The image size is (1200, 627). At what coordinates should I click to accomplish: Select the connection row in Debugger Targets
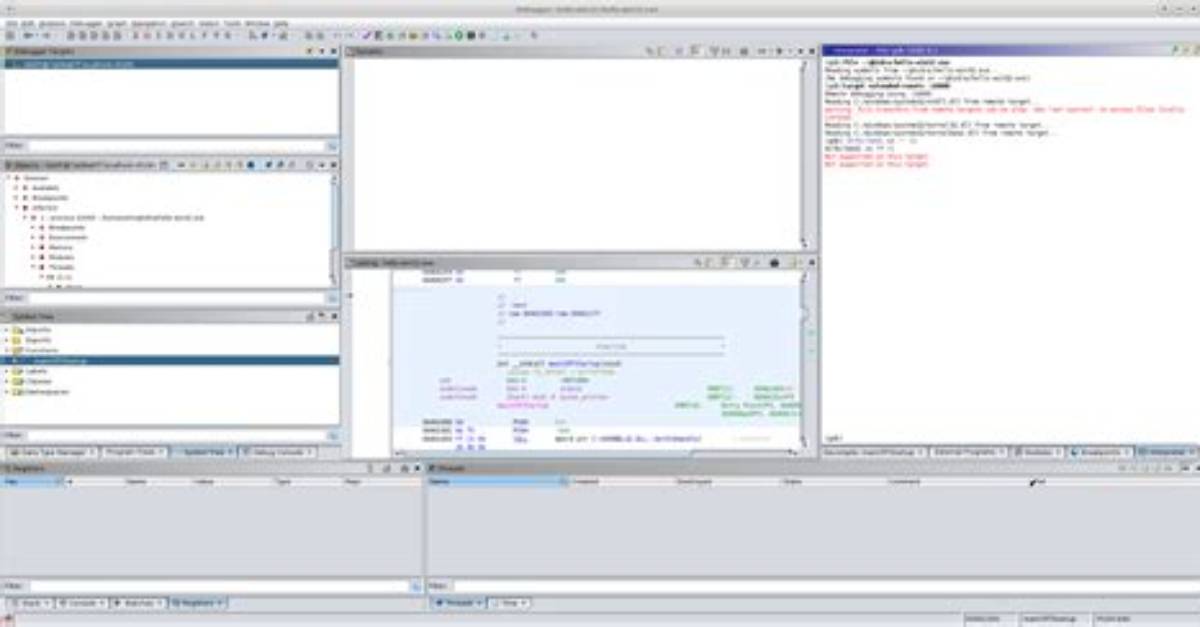(170, 63)
